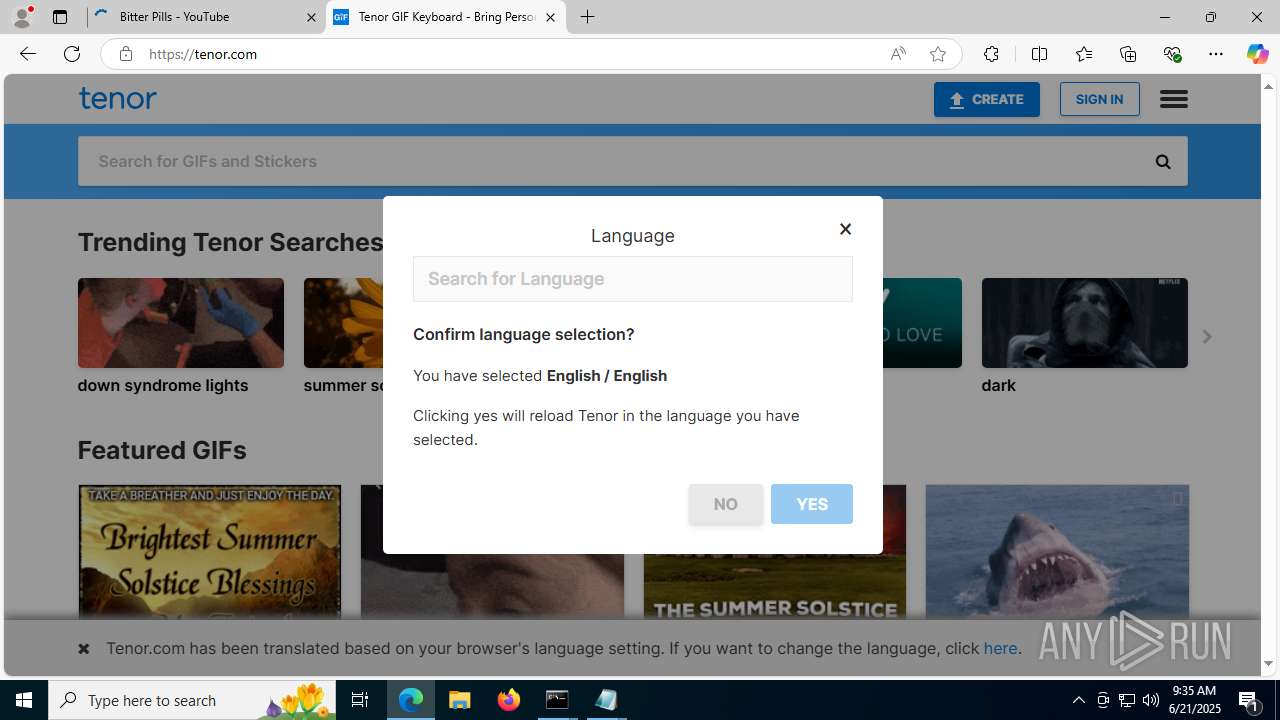The width and height of the screenshot is (1280, 720).
Task: Click the taskbar clock showing 9:35 AM
Action: point(1195,700)
